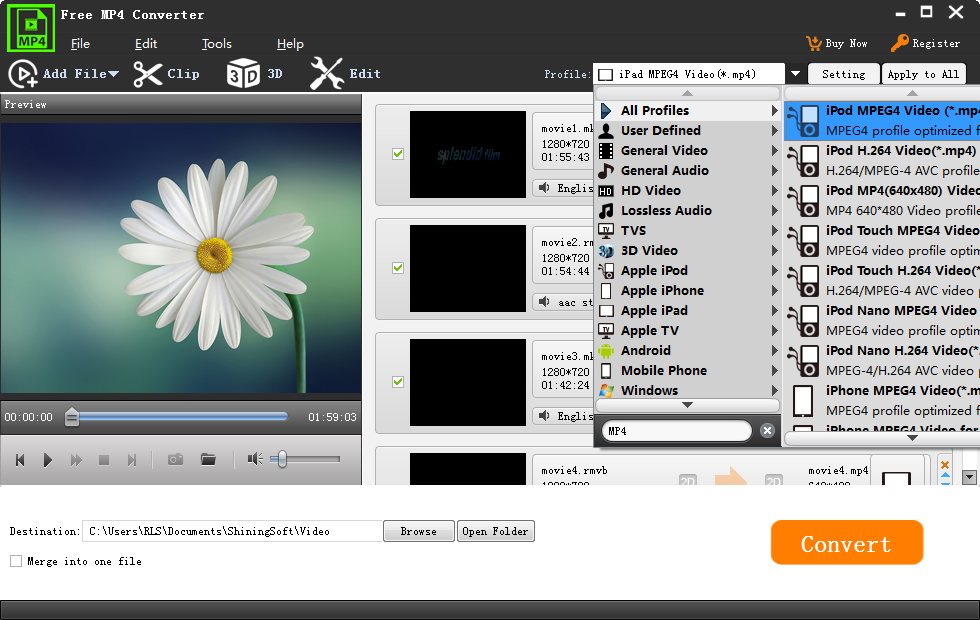Screen dimensions: 980x620
Task: Take a snapshot with camera icon
Action: (176, 459)
